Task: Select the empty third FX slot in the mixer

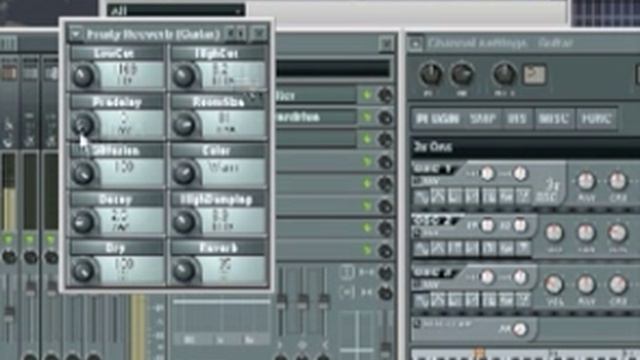Action: click(316, 140)
